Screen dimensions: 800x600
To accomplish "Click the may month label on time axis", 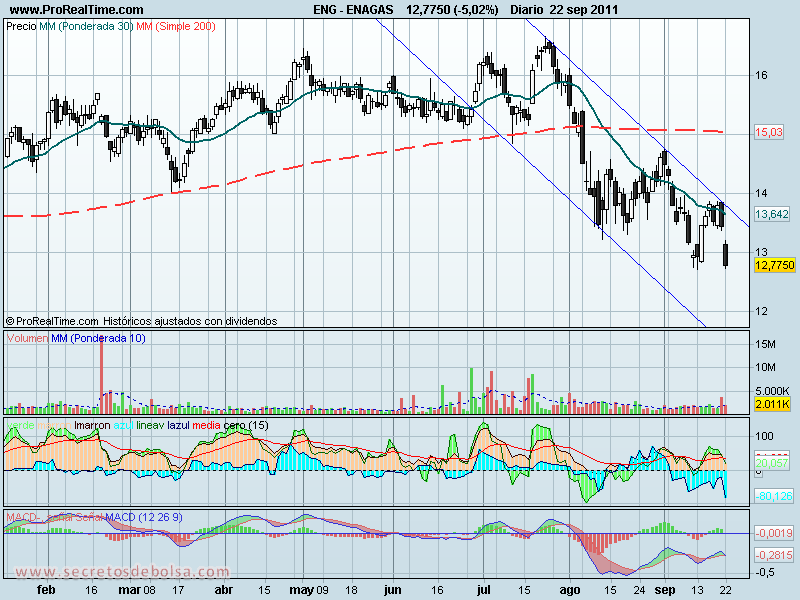I will click(x=302, y=590).
